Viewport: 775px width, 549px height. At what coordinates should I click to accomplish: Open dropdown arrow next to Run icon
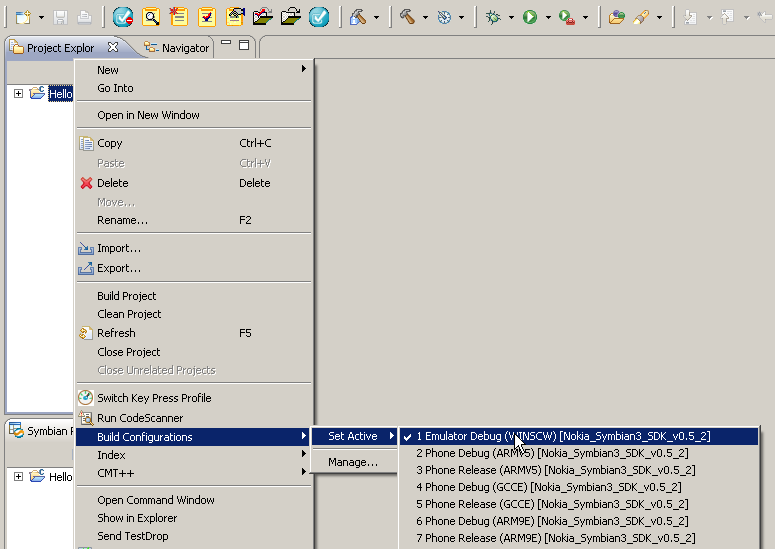pos(548,18)
